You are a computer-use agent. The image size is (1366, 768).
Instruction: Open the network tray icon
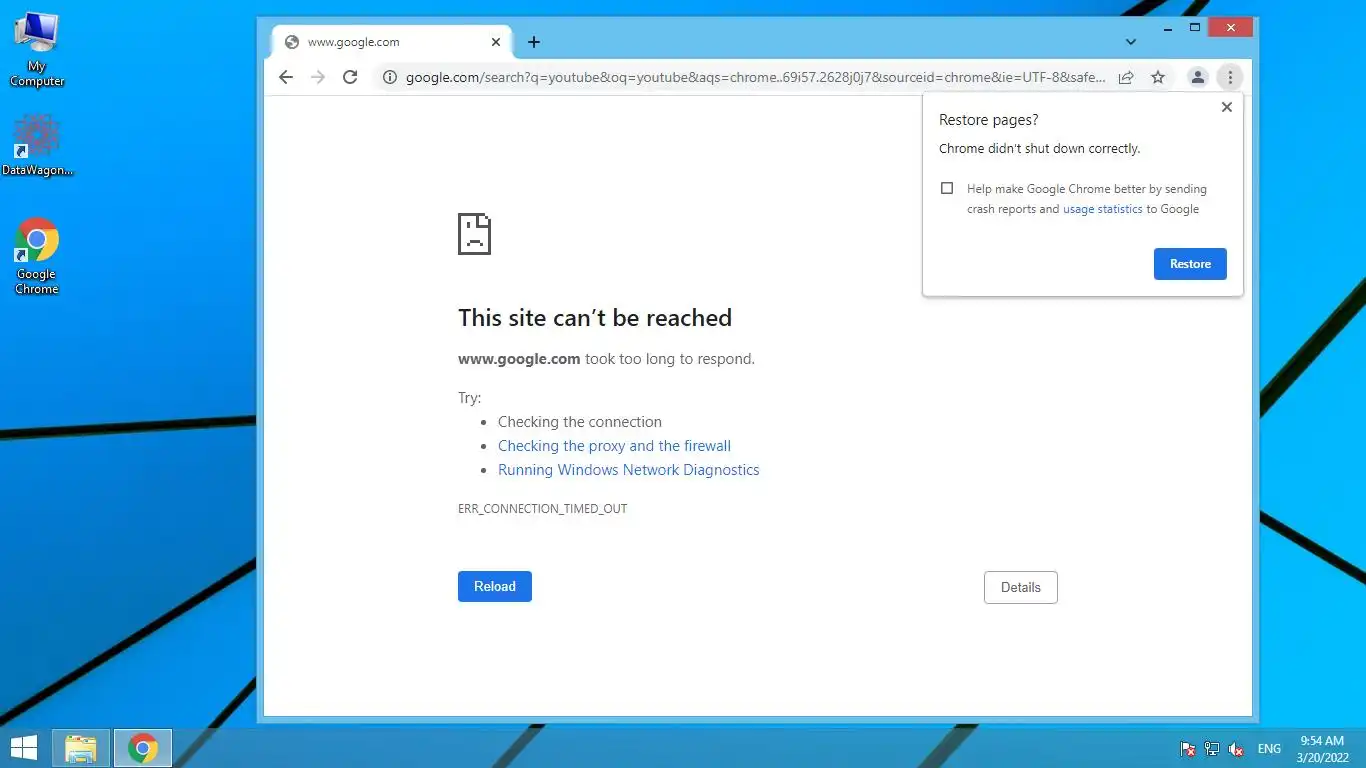pyautogui.click(x=1212, y=749)
